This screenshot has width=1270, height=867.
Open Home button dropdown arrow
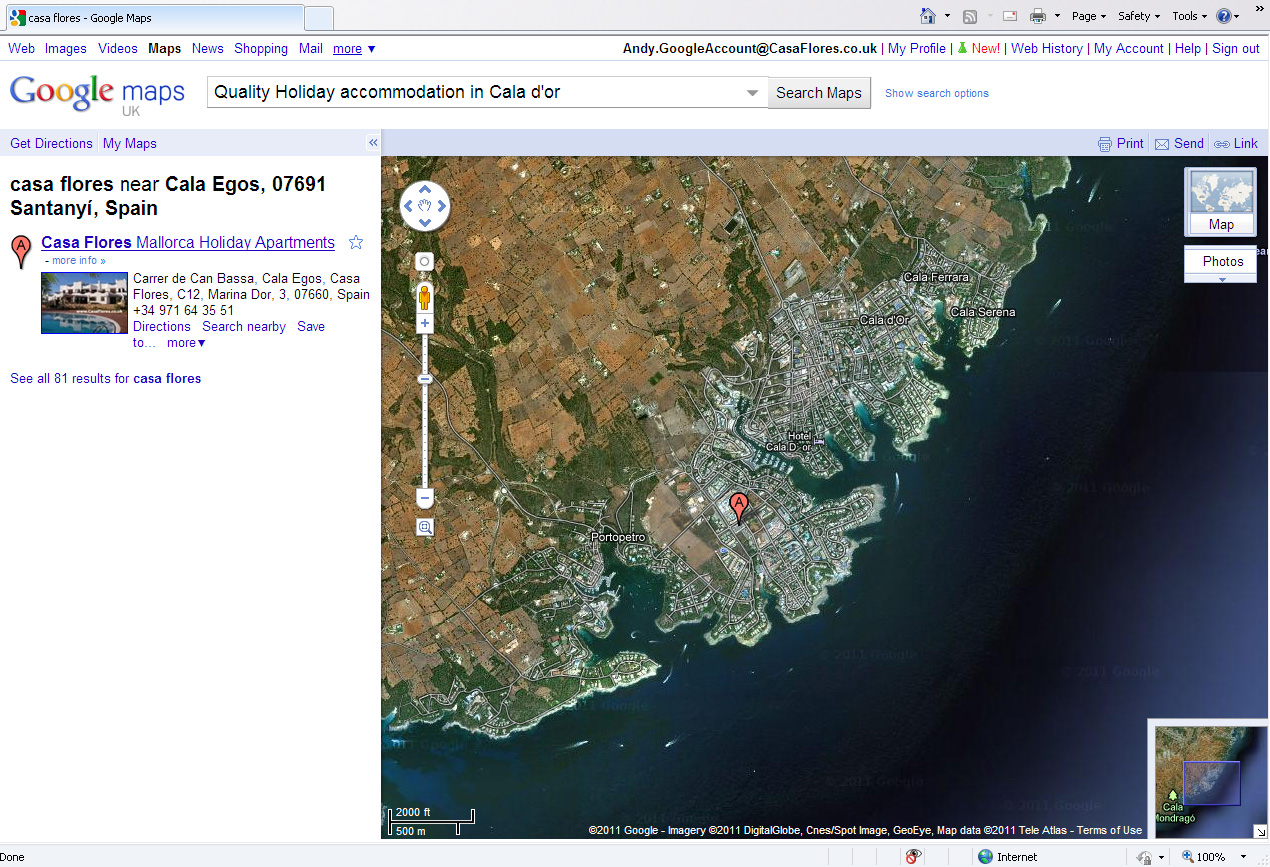[x=946, y=16]
